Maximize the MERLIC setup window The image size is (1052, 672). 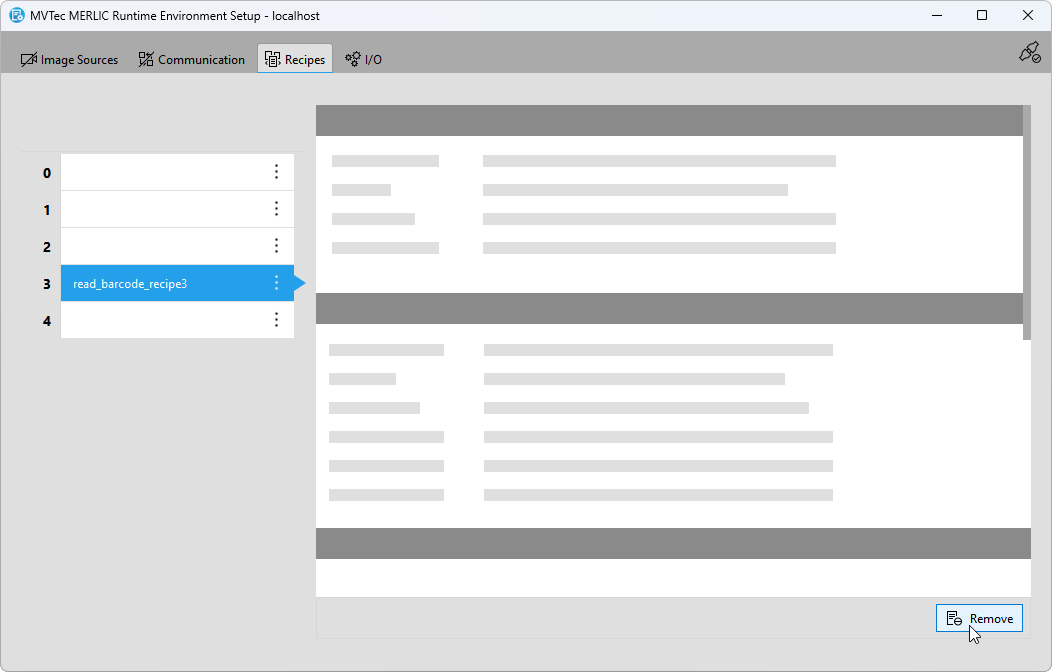[x=982, y=15]
